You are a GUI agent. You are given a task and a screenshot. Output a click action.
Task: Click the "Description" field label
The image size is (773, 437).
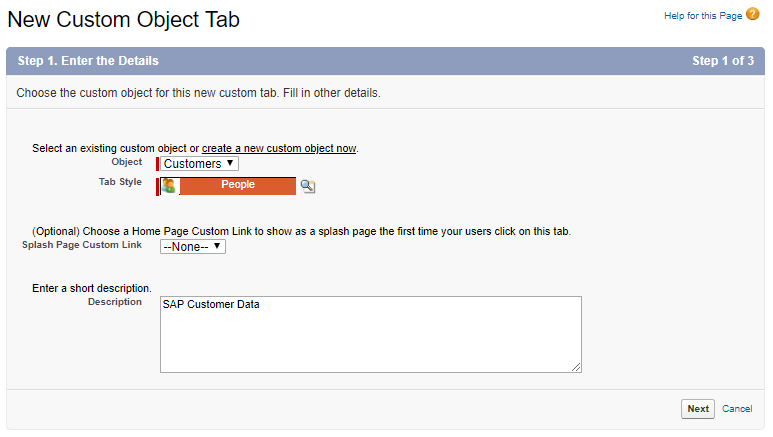115,301
